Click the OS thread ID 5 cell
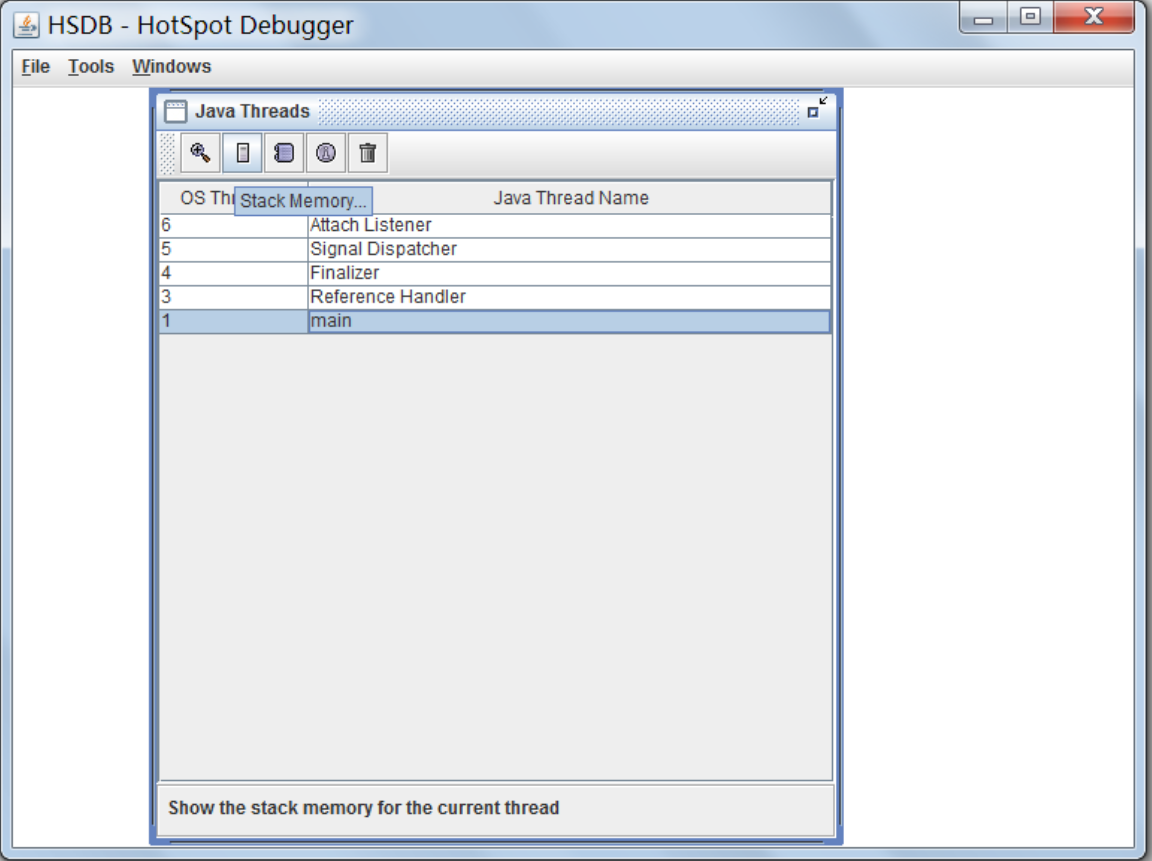 pyautogui.click(x=234, y=249)
